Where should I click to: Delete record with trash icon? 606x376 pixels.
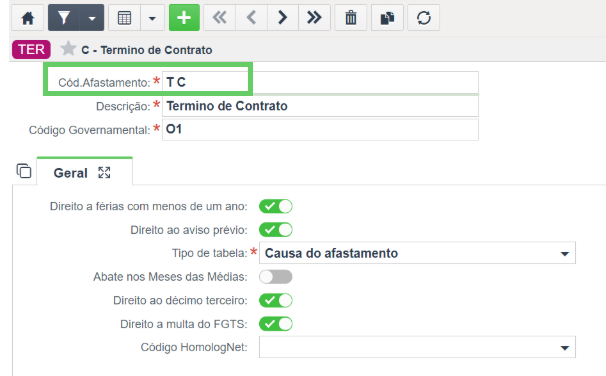pos(351,18)
